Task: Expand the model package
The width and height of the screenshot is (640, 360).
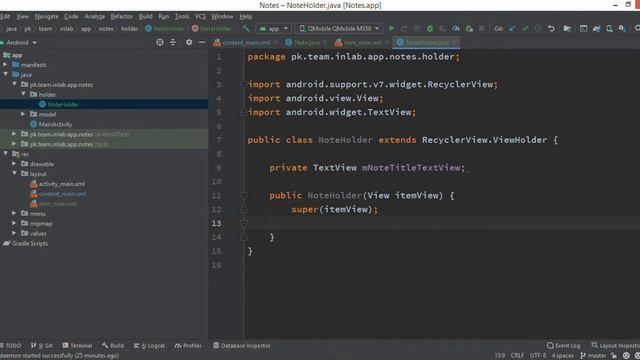Action: coord(23,114)
